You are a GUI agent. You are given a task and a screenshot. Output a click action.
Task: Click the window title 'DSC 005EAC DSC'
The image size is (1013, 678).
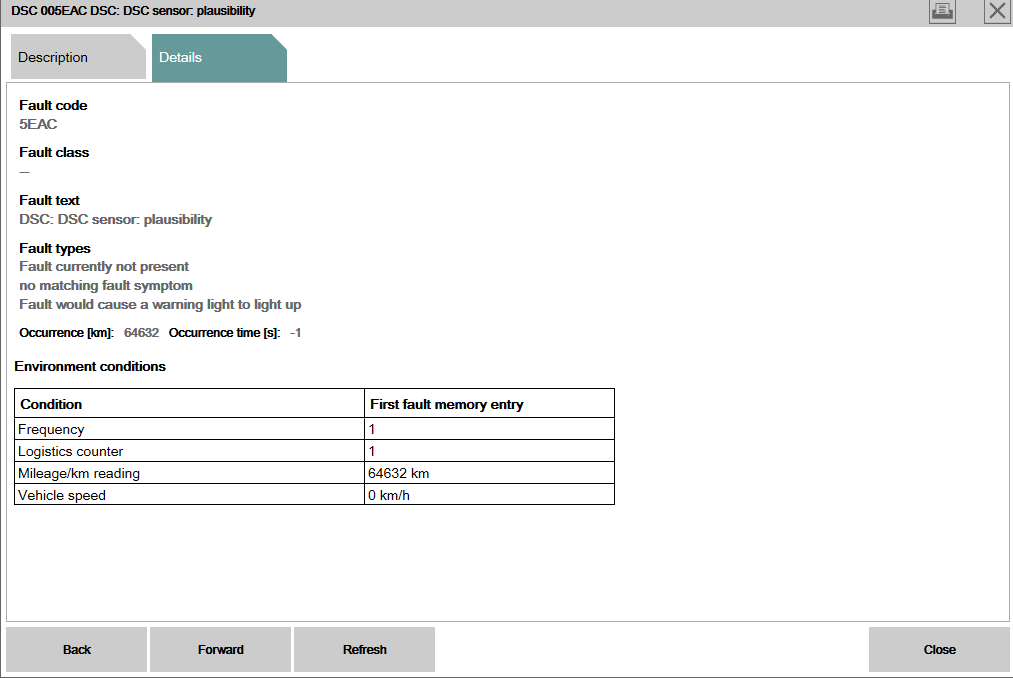coord(133,11)
